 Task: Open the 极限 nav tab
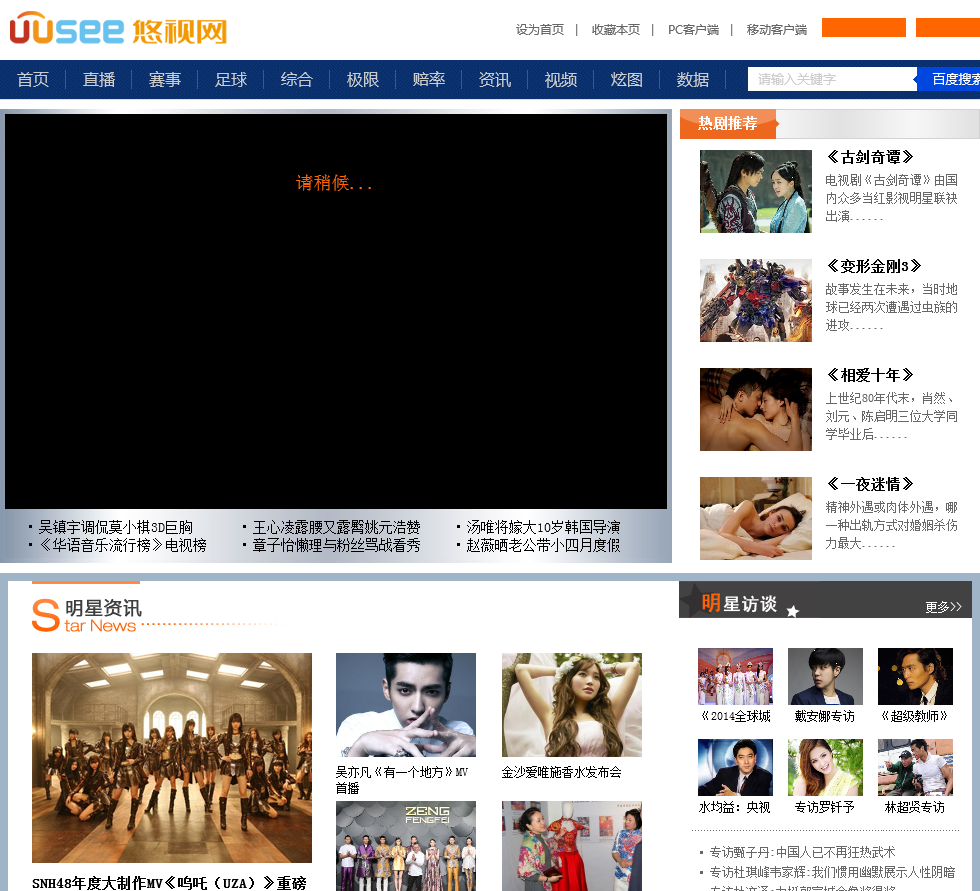pyautogui.click(x=362, y=79)
